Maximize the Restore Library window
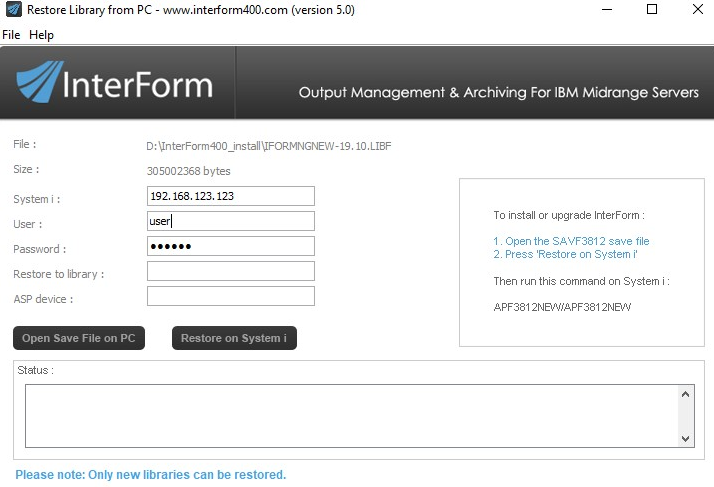 tap(652, 10)
